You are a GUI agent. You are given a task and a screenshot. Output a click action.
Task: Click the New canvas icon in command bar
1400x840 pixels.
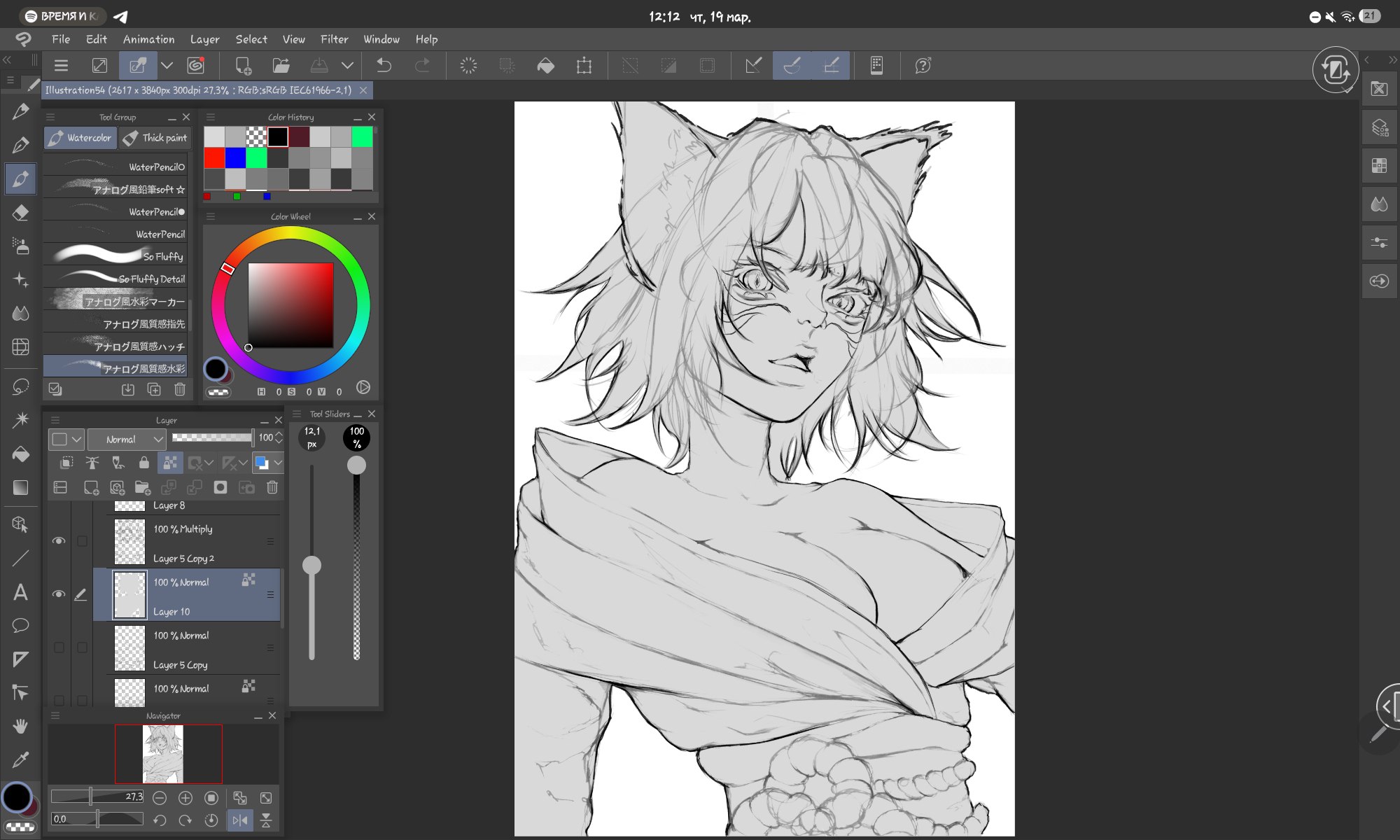(x=242, y=66)
